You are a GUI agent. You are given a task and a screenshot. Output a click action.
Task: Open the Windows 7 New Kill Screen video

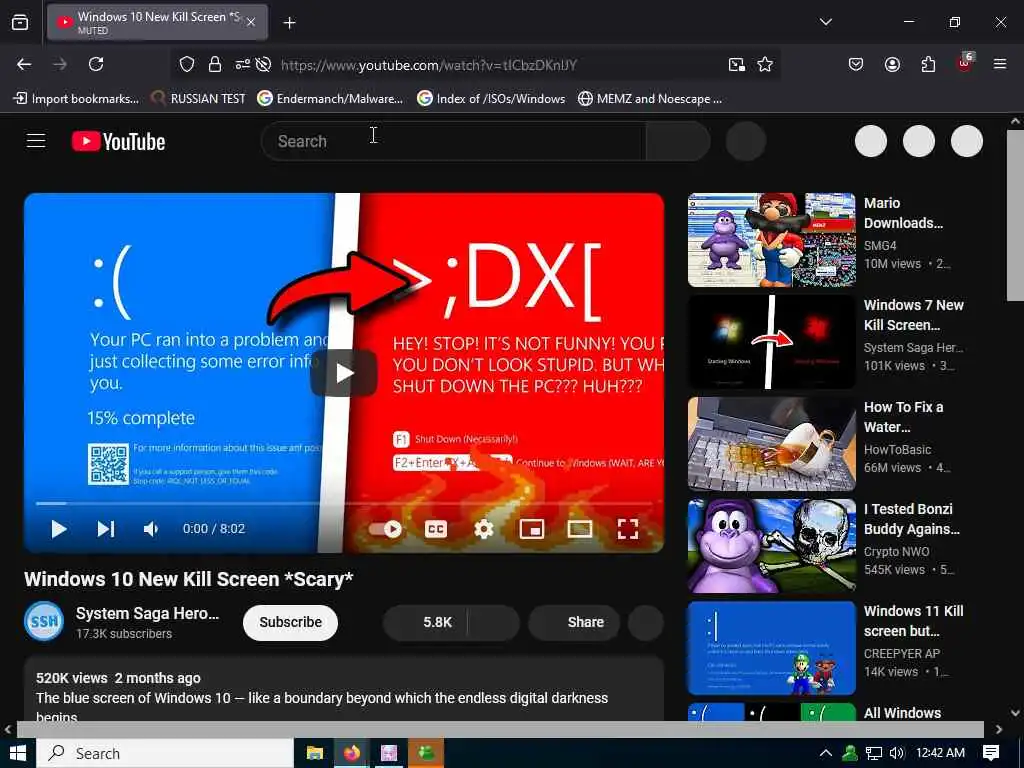coord(771,342)
